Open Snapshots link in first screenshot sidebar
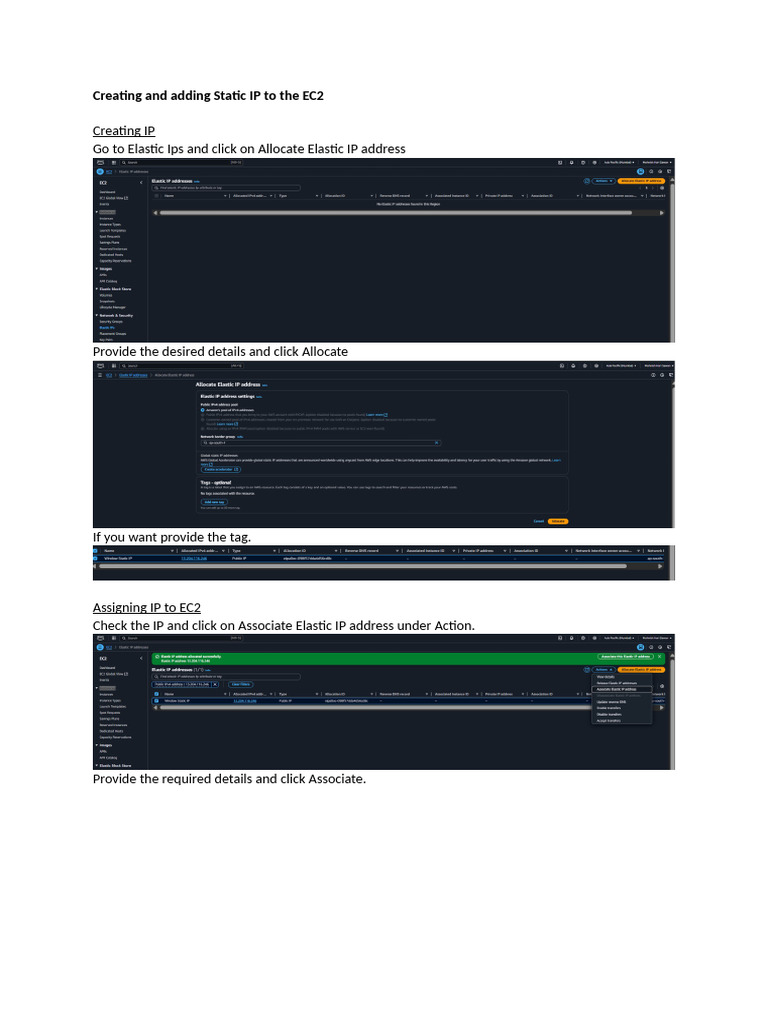 (x=107, y=301)
